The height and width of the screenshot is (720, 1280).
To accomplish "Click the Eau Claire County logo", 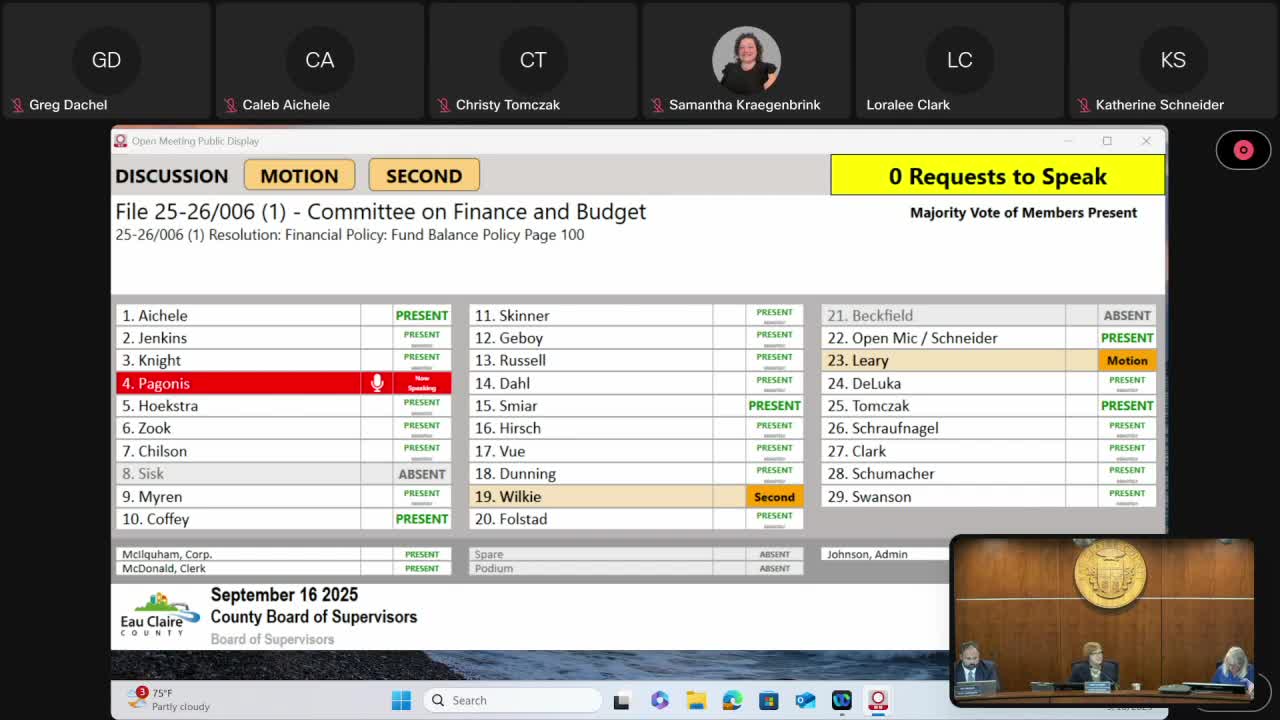I will pos(159,614).
